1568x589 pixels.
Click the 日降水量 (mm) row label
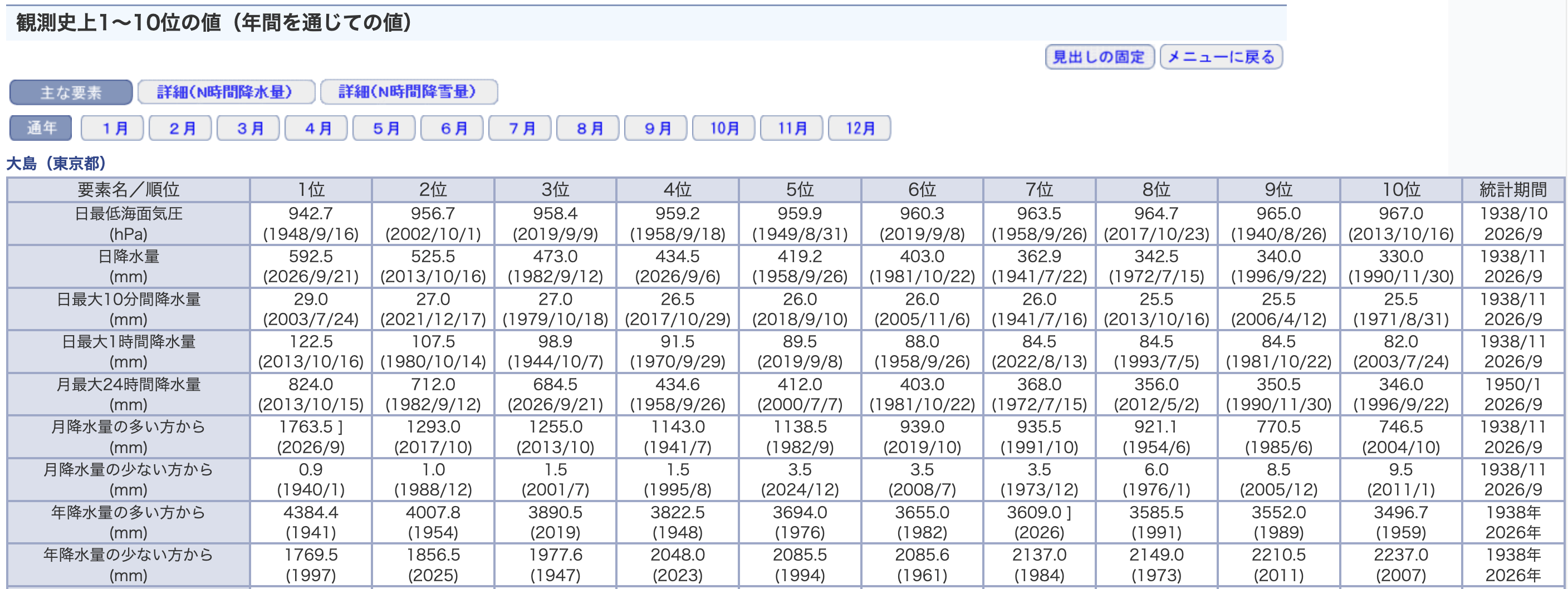pyautogui.click(x=129, y=267)
